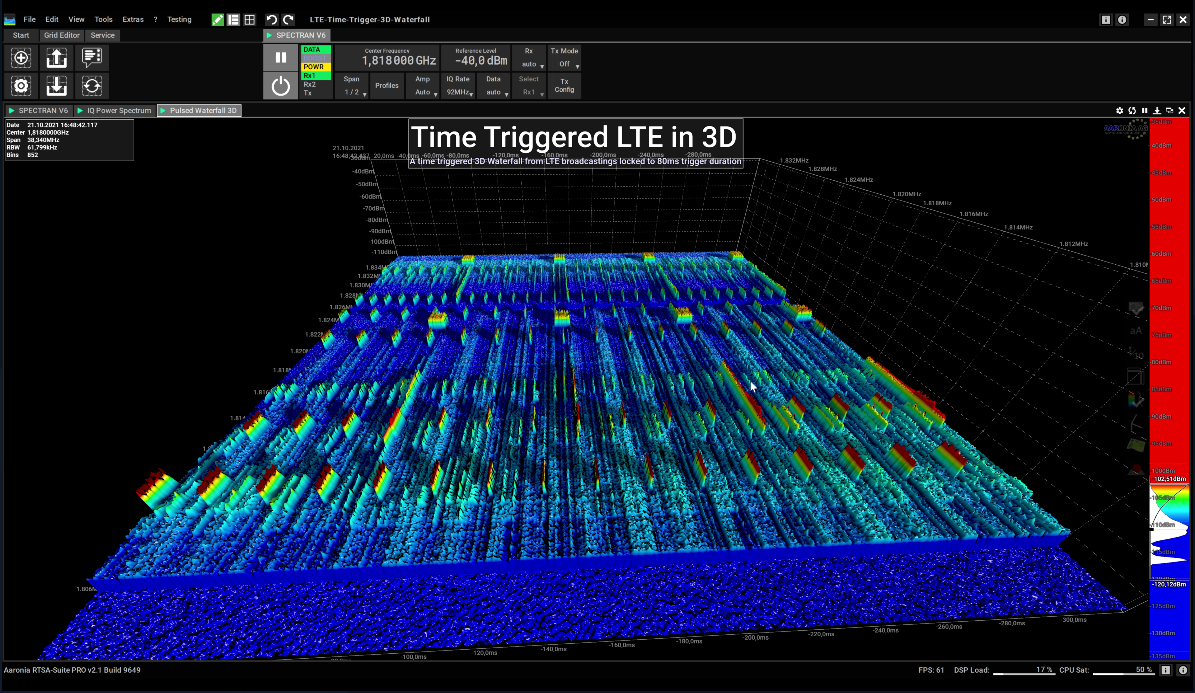
Task: Click the Profiles button
Action: pyautogui.click(x=387, y=85)
